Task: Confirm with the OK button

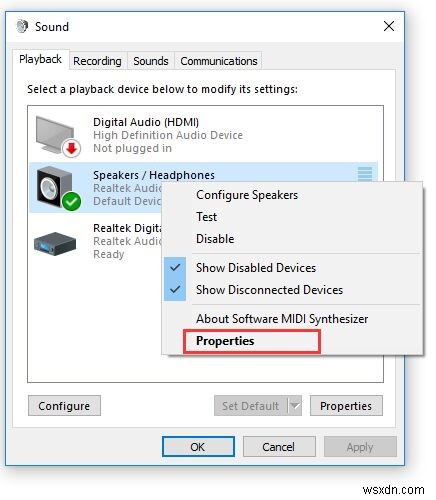Action: coord(198,447)
